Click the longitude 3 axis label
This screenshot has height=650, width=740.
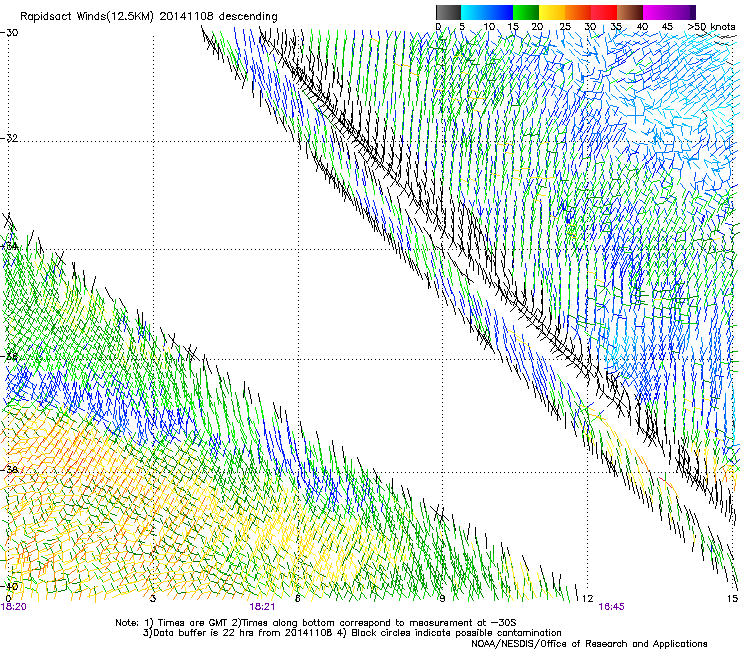(x=153, y=599)
